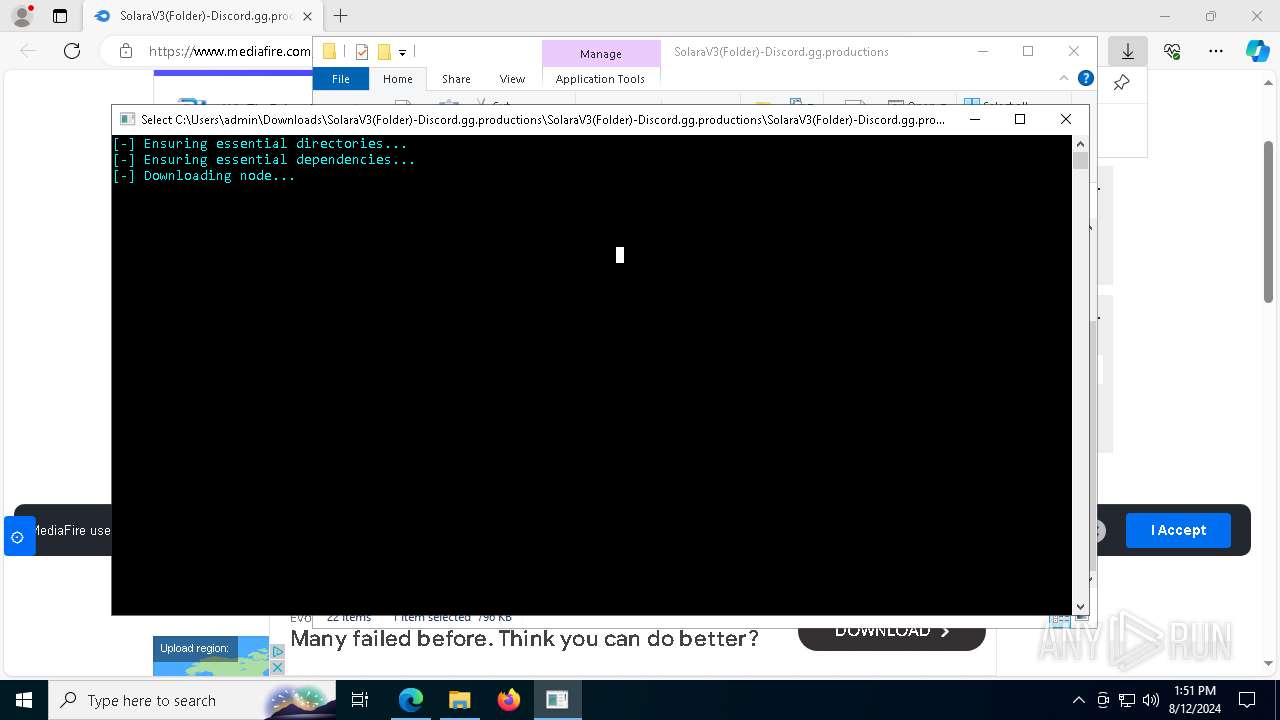Click the DOWNLOAD ad button

tap(891, 634)
